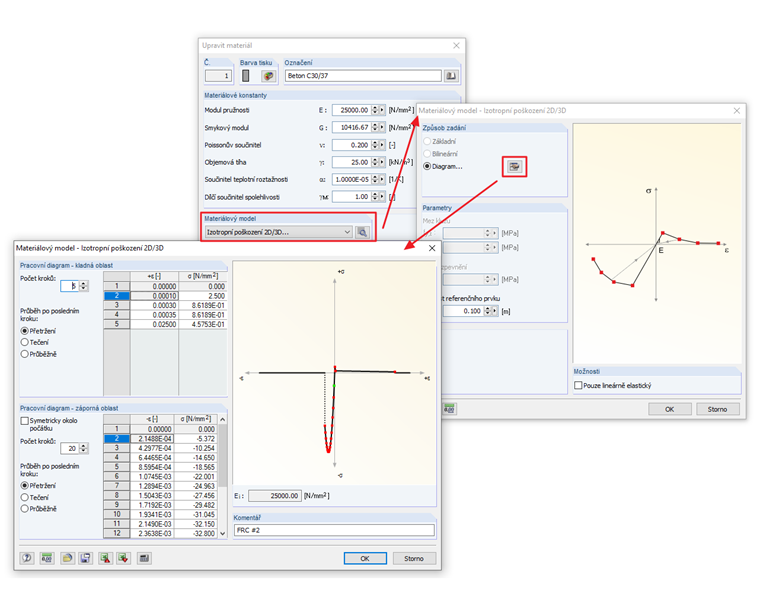The height and width of the screenshot is (610, 760).
Task: Click stress cell 2.500
Action: click(203, 296)
